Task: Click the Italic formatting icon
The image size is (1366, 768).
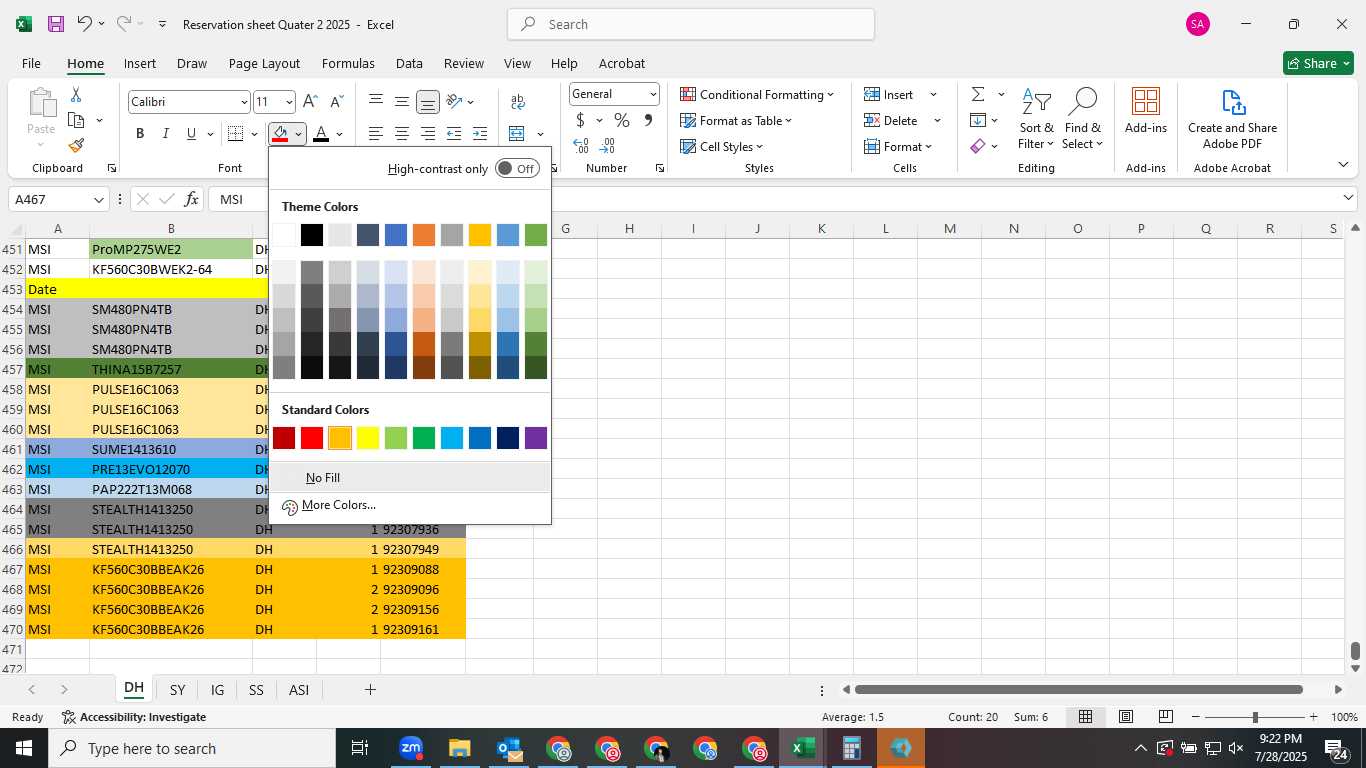Action: (165, 134)
